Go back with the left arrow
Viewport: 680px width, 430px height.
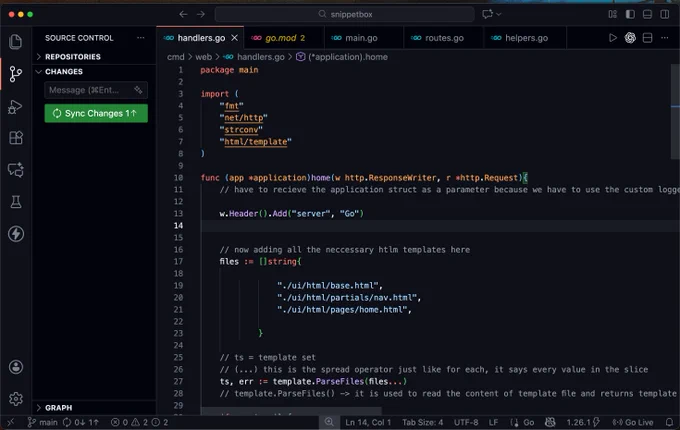[183, 14]
